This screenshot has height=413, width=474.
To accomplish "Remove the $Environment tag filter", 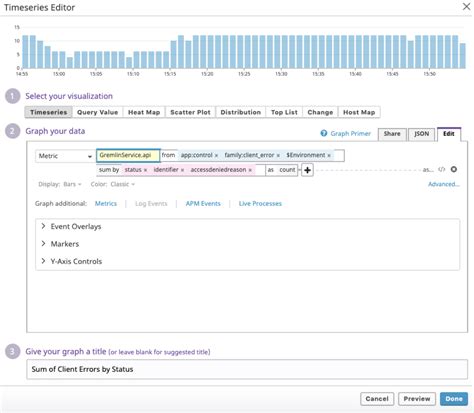I will [329, 156].
